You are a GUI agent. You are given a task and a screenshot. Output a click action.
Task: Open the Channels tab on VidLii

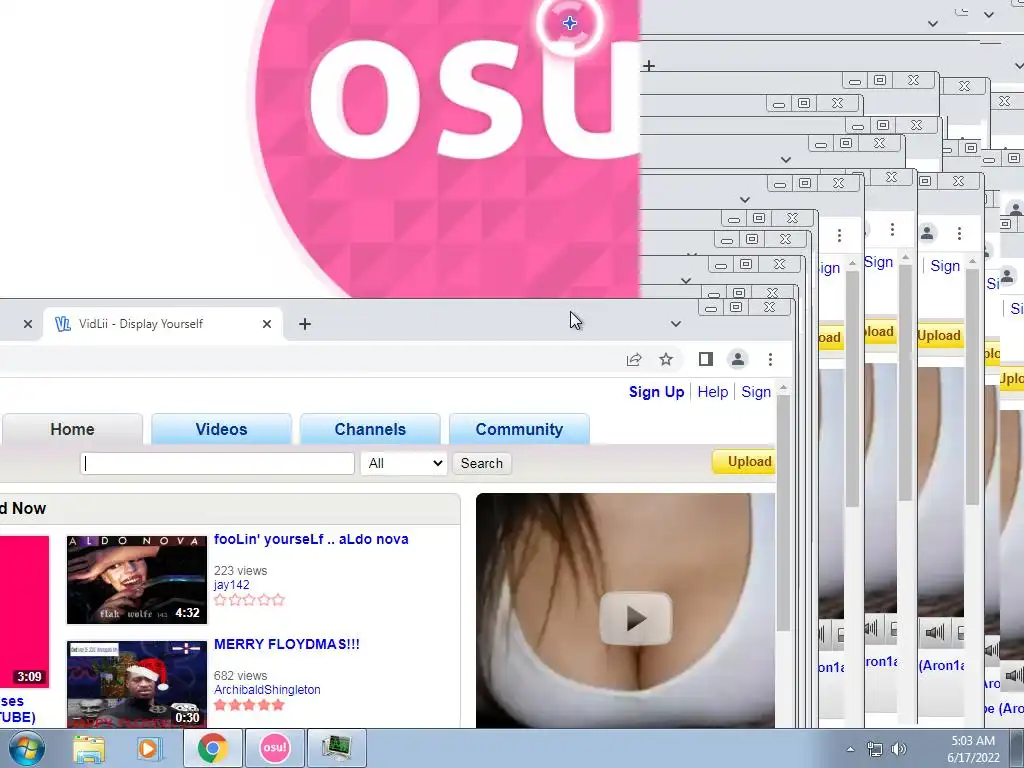[370, 429]
